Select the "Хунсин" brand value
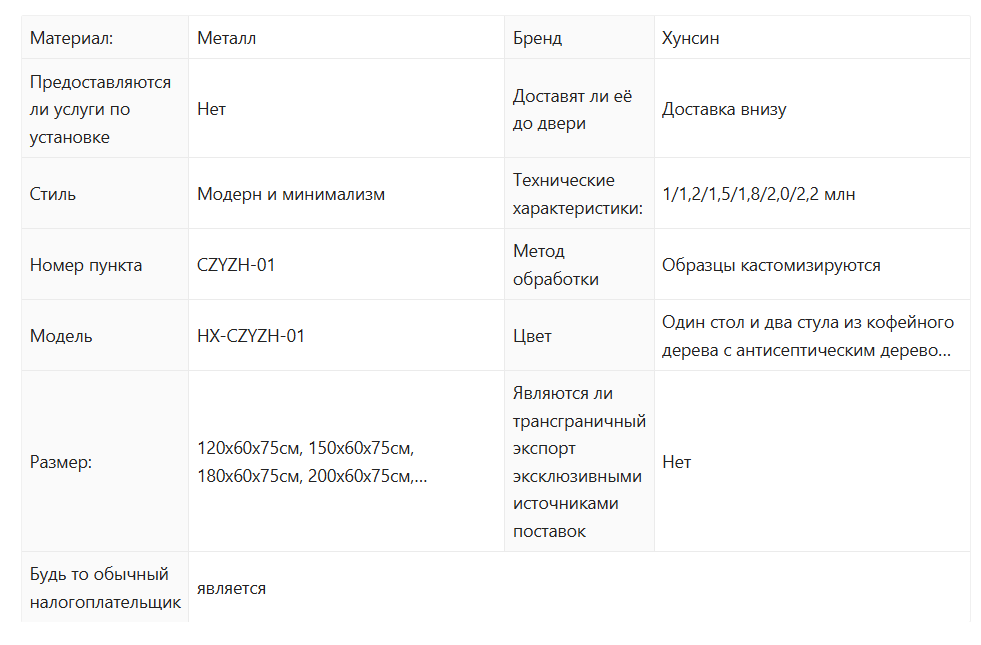The height and width of the screenshot is (645, 981). tap(691, 38)
